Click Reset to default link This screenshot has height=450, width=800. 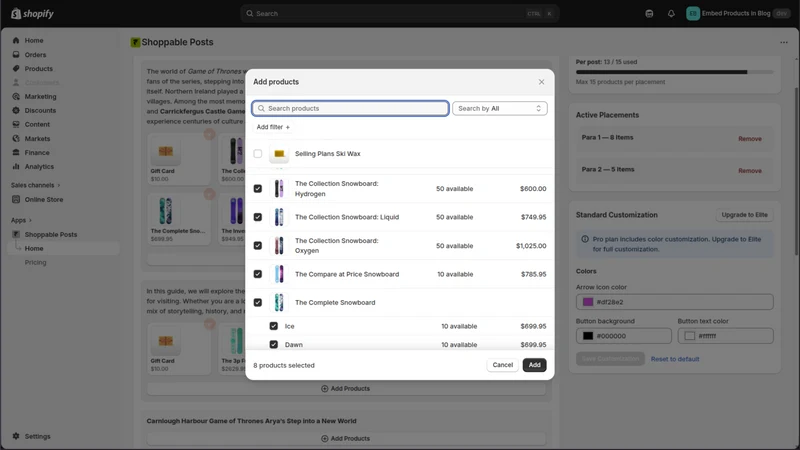[x=674, y=359]
